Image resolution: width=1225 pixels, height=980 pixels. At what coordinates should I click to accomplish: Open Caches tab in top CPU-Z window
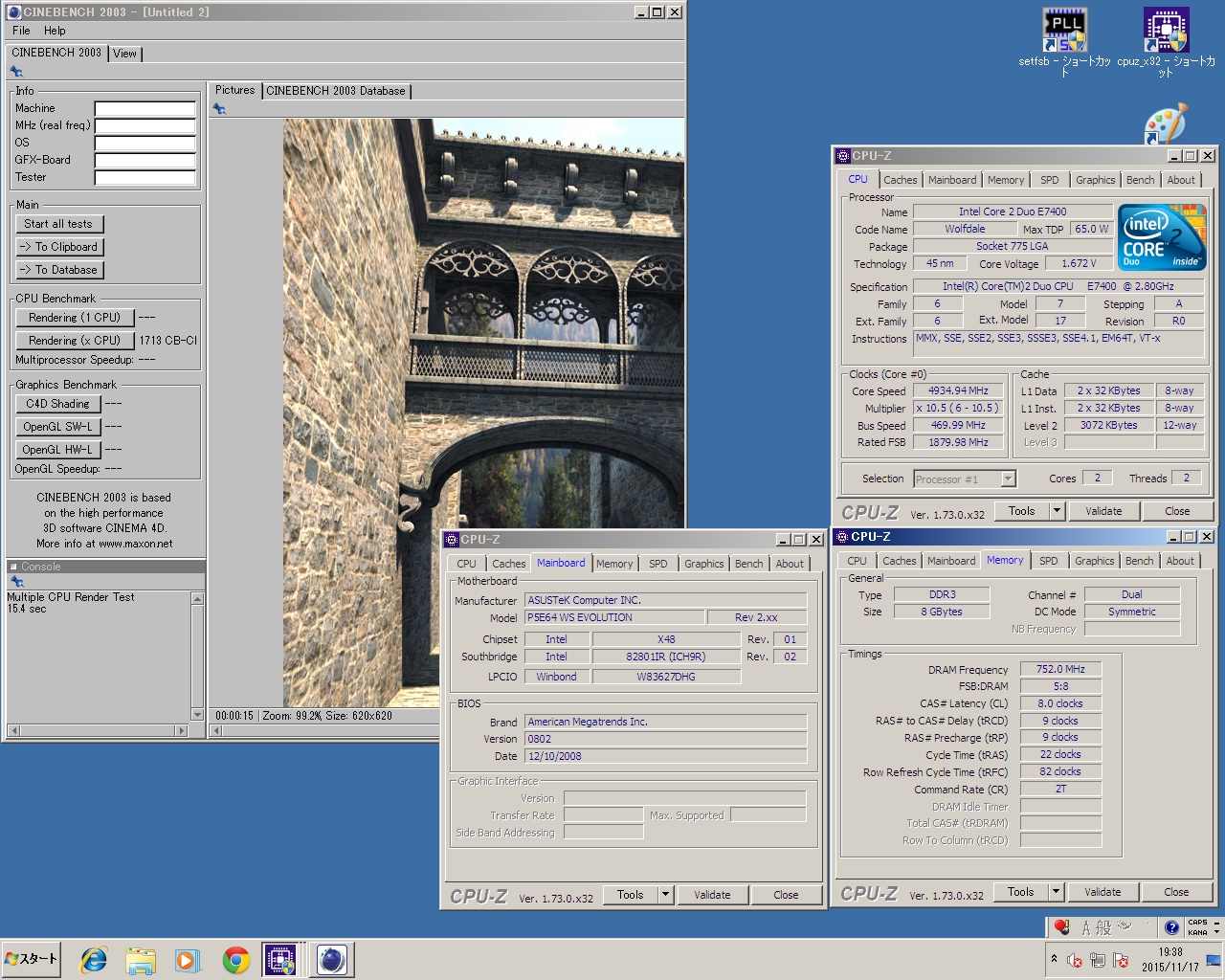(x=900, y=180)
